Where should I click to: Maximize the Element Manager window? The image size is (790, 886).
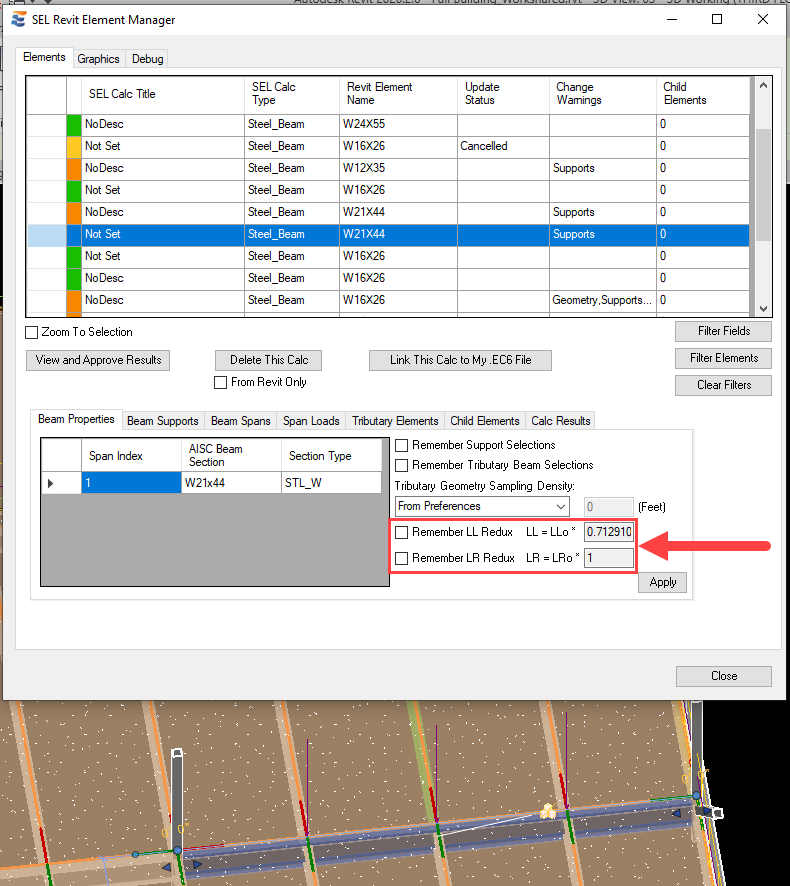[717, 19]
